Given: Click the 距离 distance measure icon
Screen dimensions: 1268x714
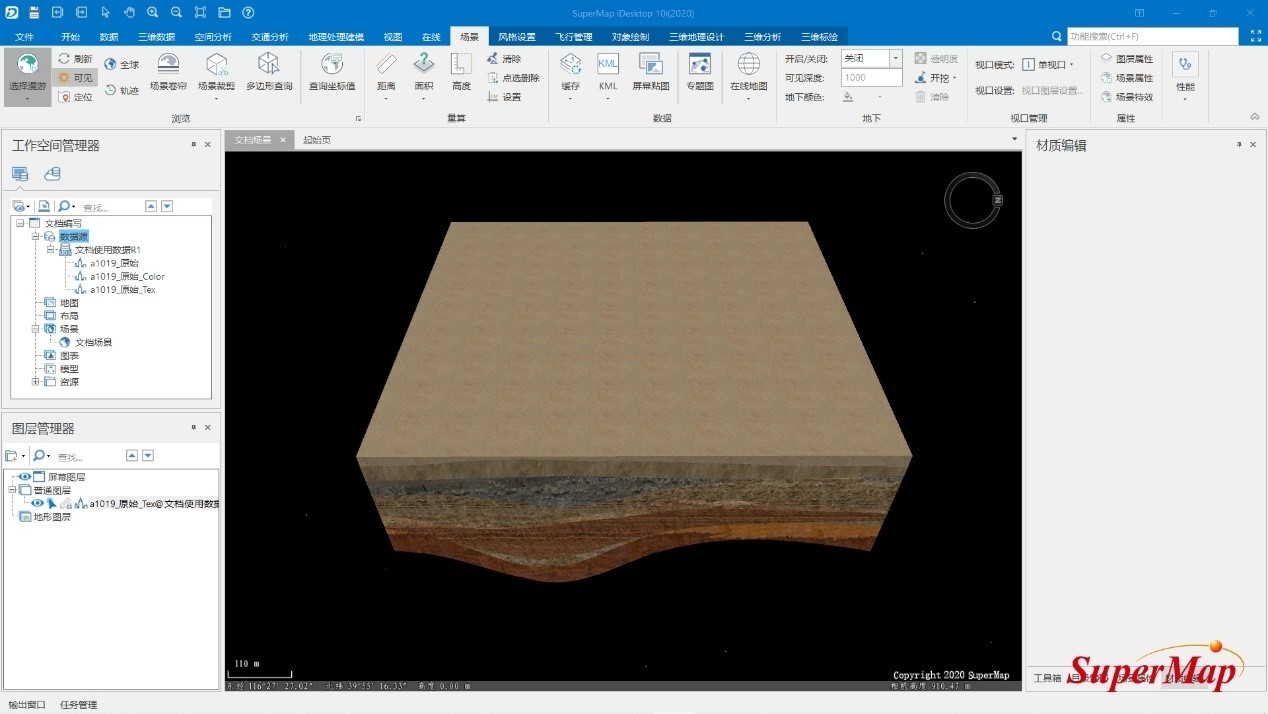Looking at the screenshot, I should 386,72.
